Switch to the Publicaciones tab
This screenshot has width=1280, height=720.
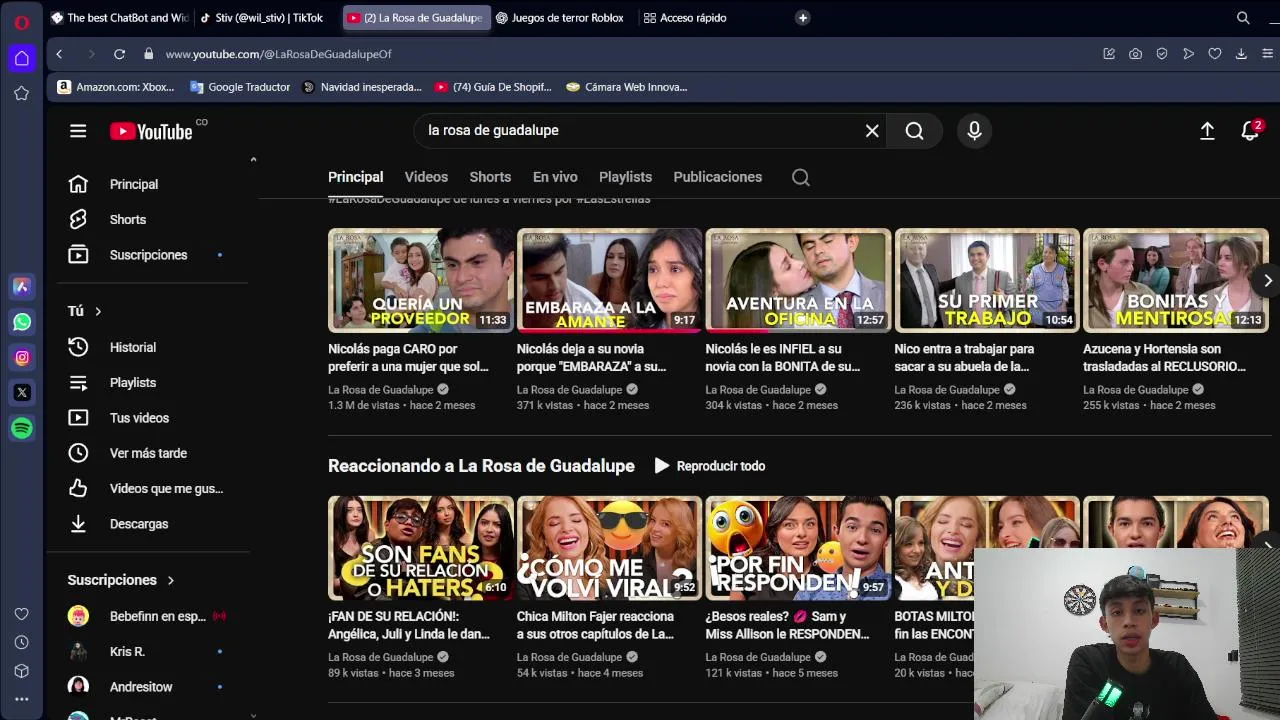(x=717, y=177)
